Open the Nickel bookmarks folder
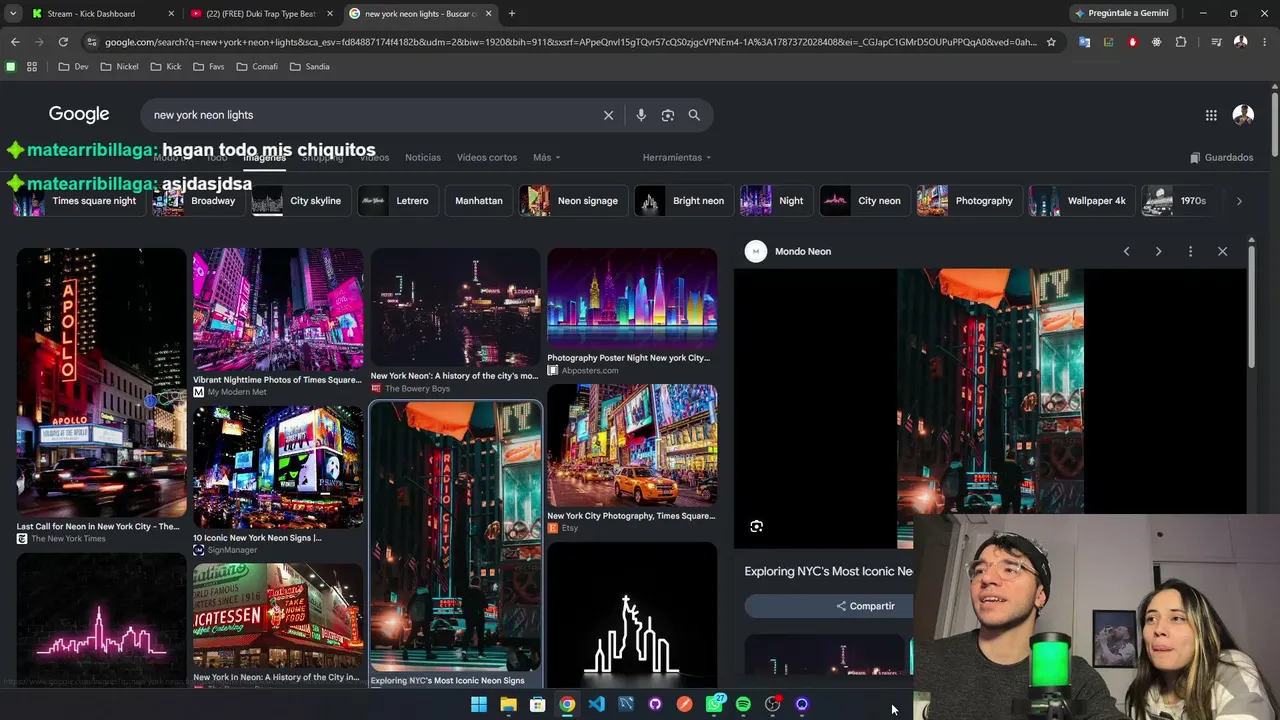The height and width of the screenshot is (720, 1280). [119, 67]
